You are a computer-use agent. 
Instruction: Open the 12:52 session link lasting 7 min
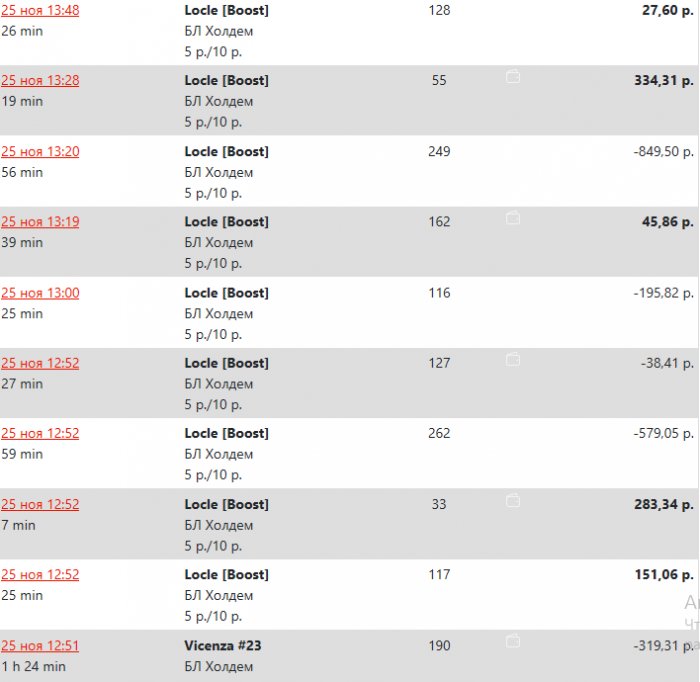[x=40, y=504]
